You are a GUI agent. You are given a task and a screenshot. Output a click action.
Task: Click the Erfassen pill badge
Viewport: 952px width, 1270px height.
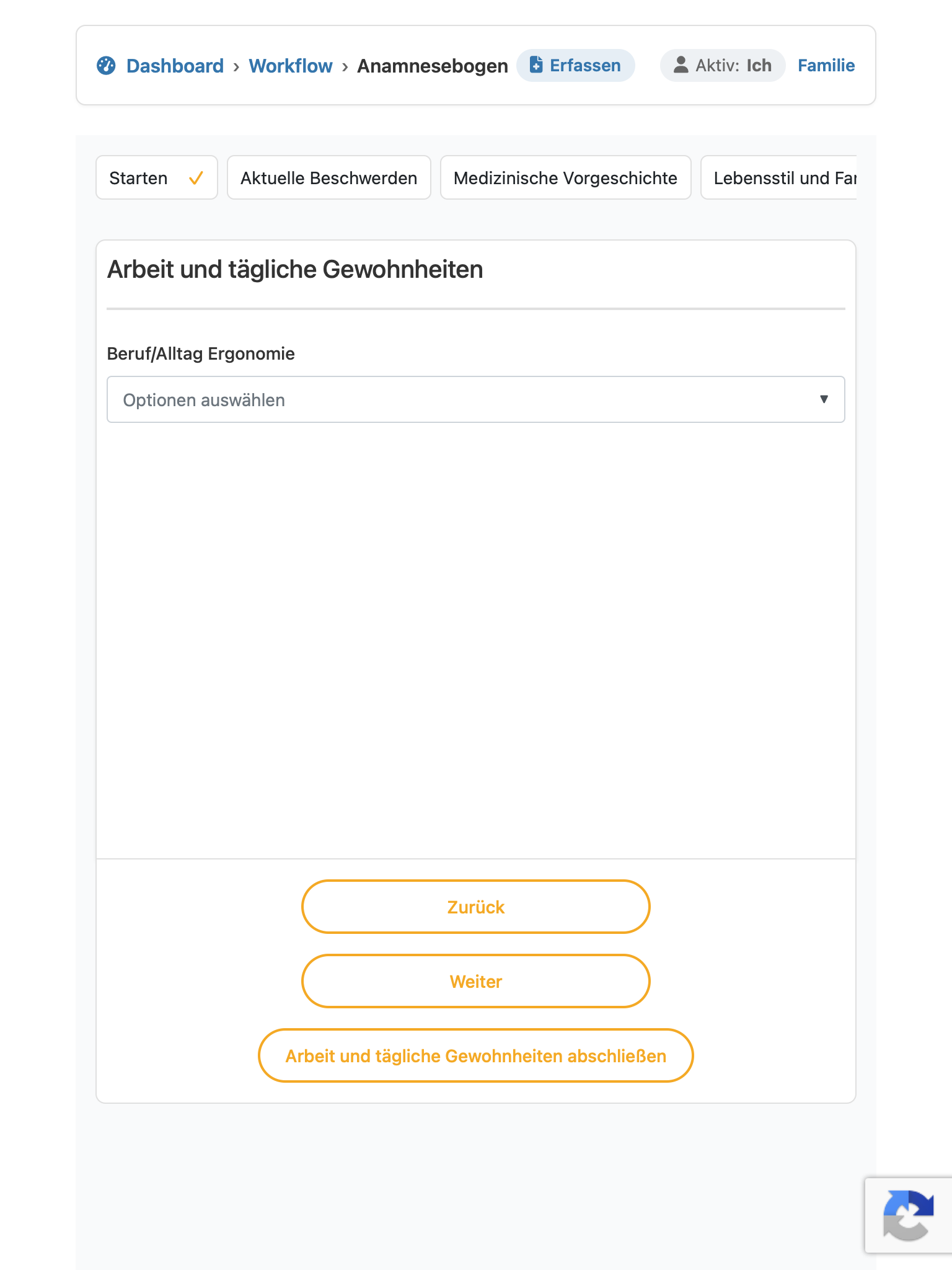[575, 65]
